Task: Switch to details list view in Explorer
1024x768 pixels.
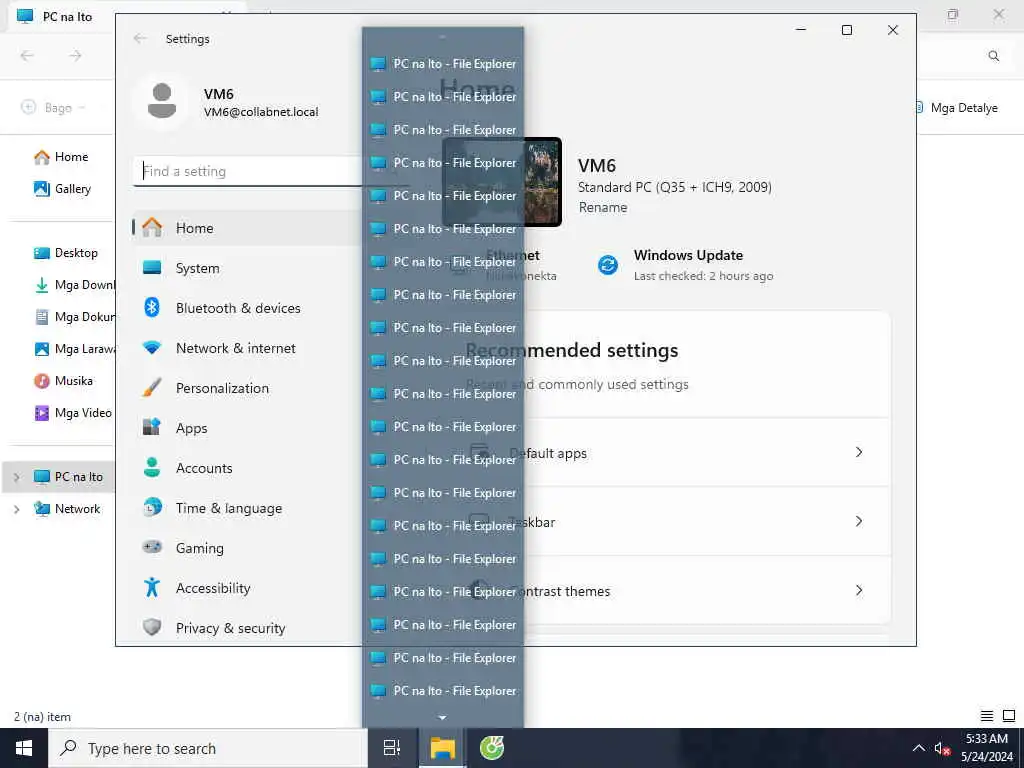Action: tap(987, 716)
